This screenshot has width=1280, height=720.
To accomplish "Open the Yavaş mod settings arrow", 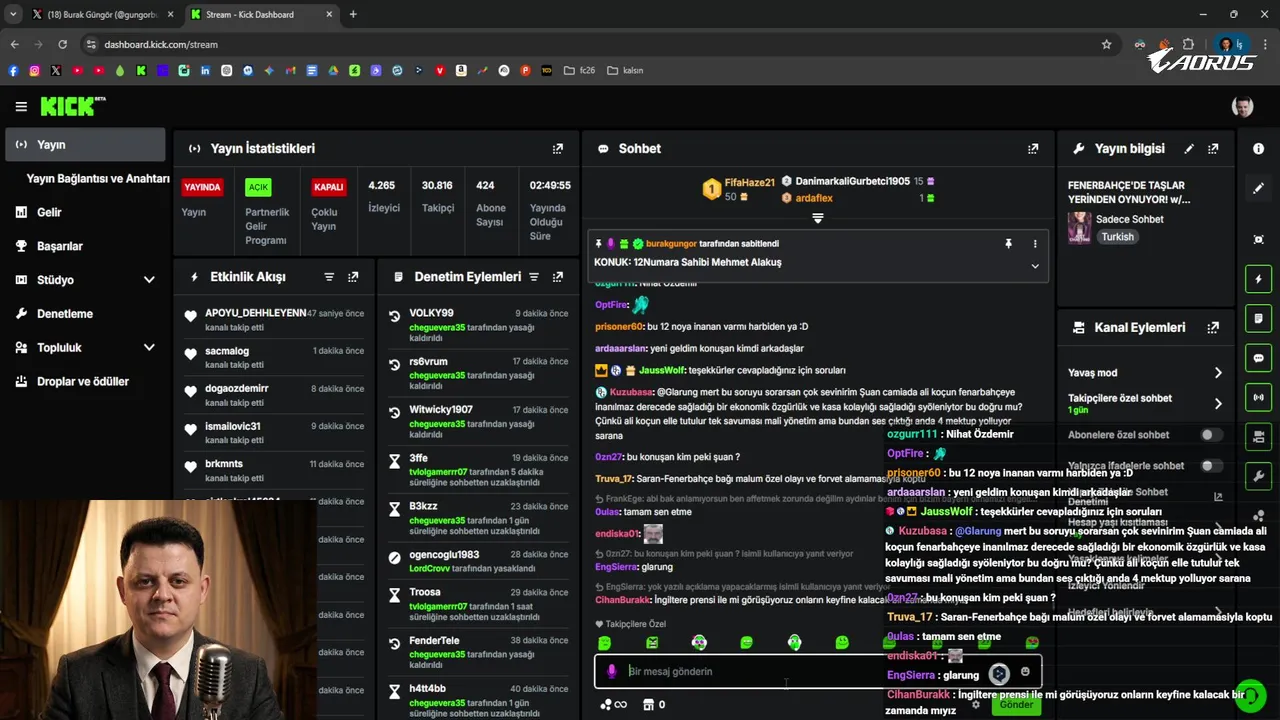I will [x=1218, y=373].
